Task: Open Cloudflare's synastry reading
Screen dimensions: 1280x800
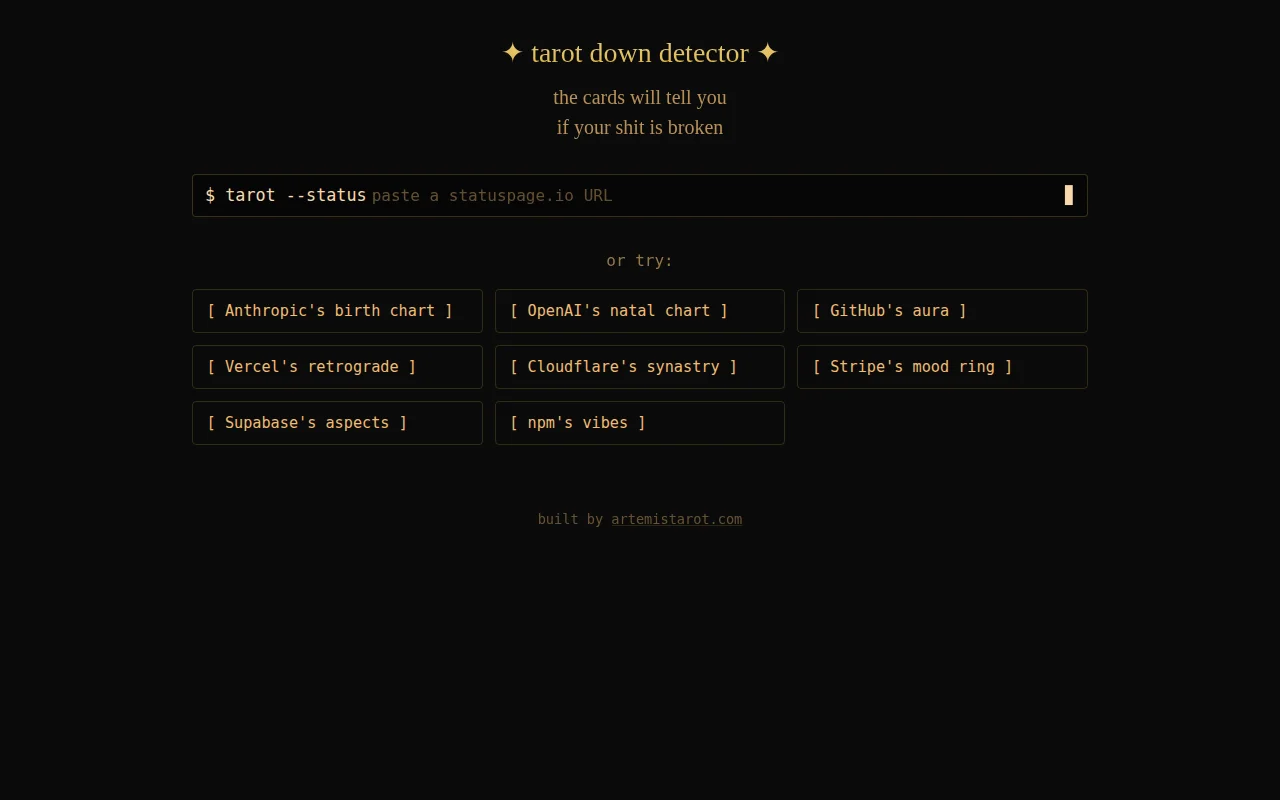Action: (x=640, y=367)
